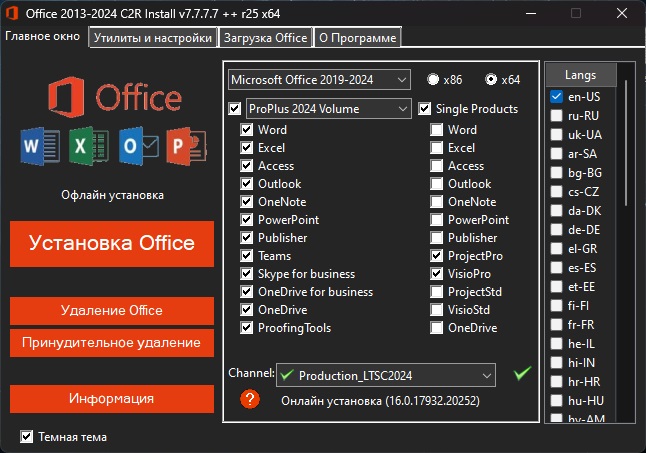Uncheck the en-US language checkbox
Viewport: 646px width, 453px height.
[x=556, y=97]
